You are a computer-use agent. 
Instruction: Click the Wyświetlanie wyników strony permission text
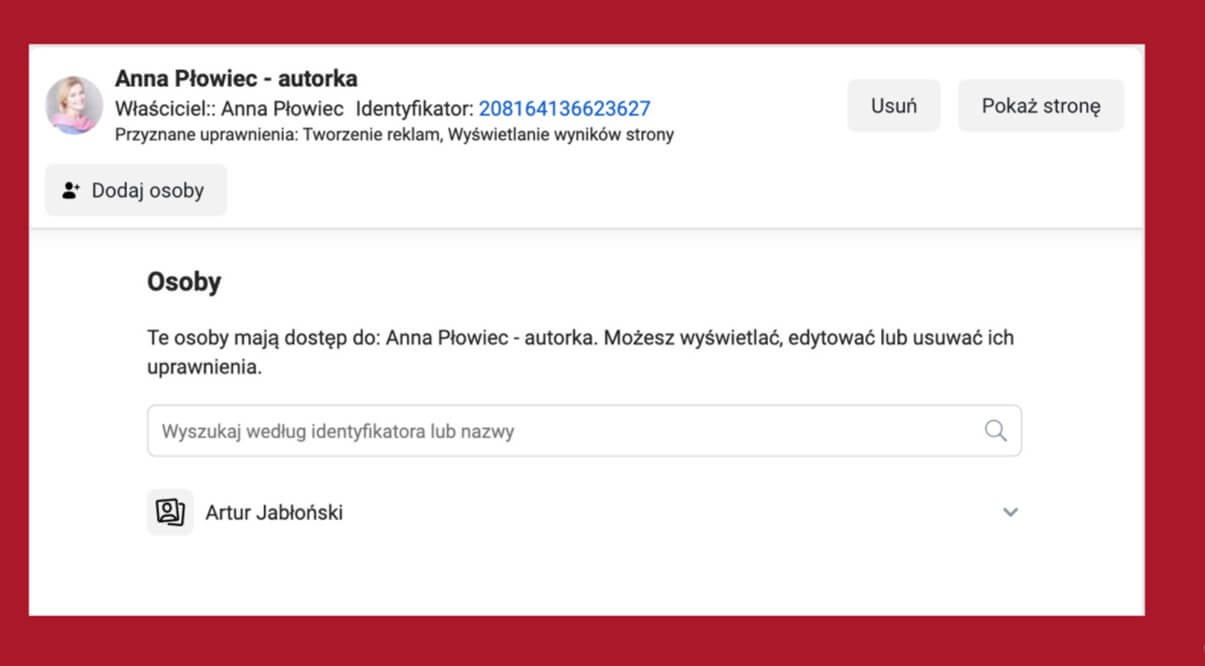[x=561, y=134]
